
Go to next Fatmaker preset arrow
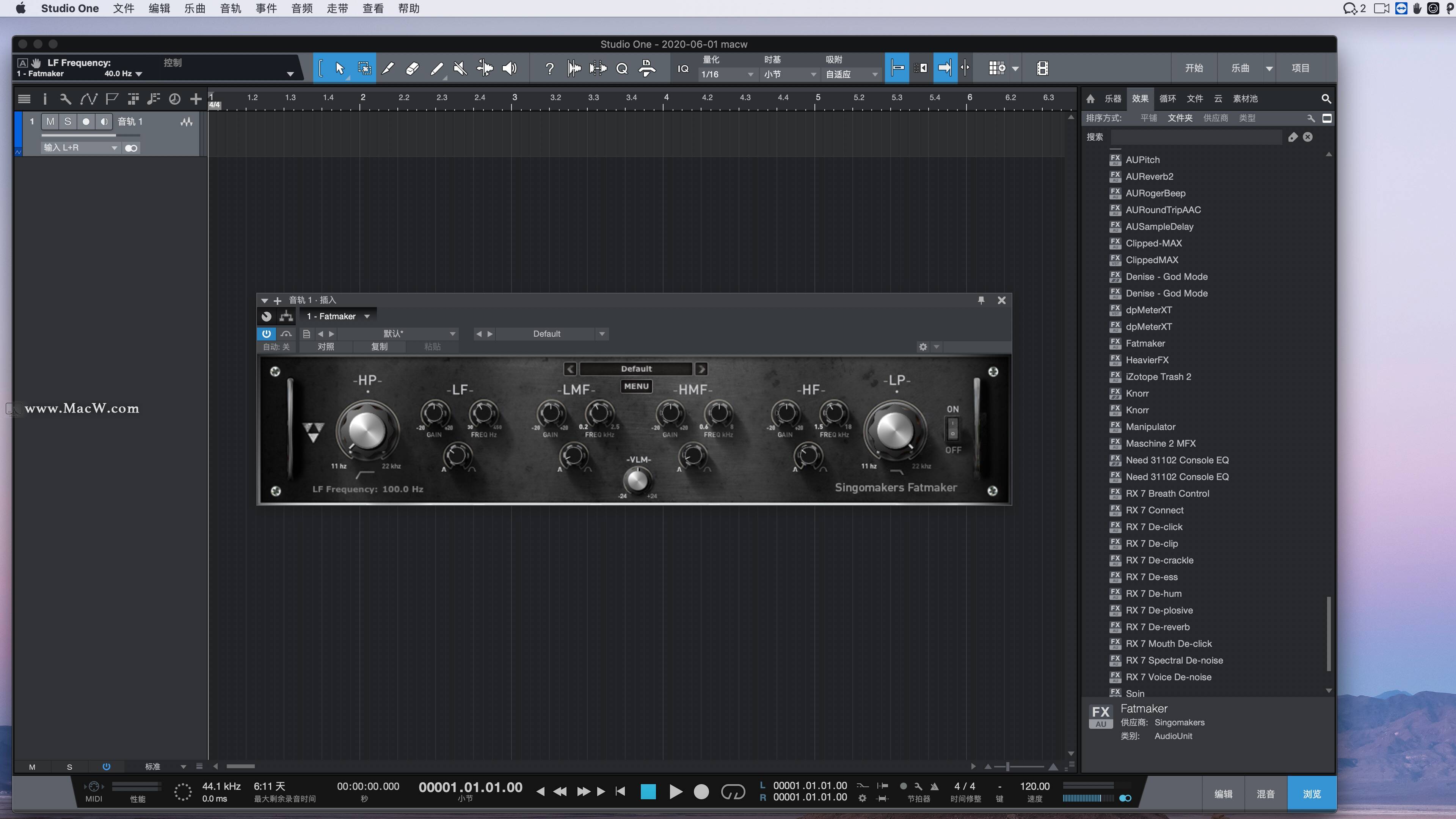pyautogui.click(x=701, y=369)
